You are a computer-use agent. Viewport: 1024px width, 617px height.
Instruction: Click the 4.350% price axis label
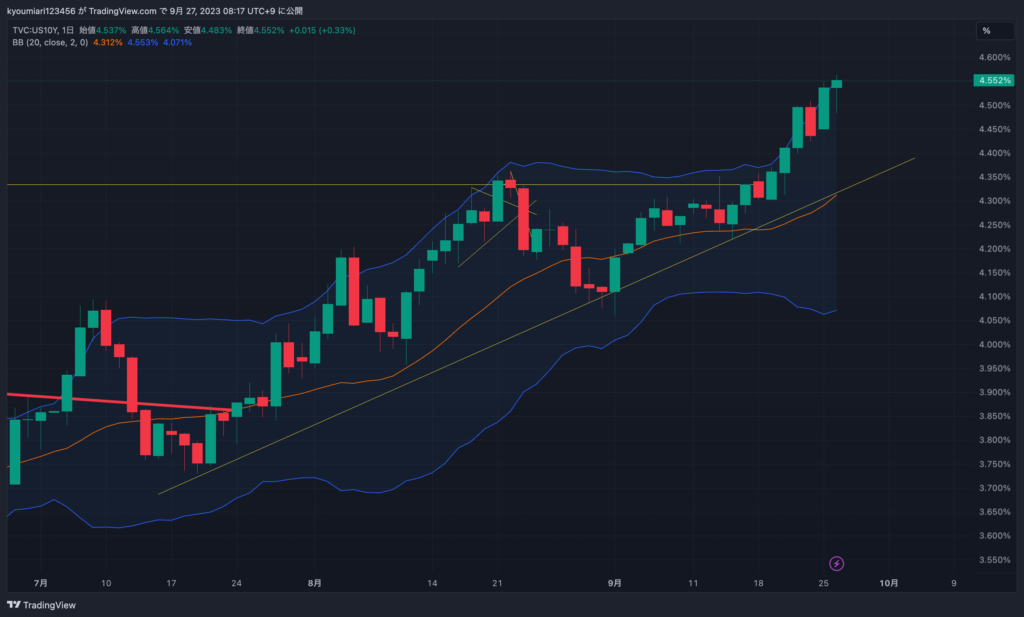pyautogui.click(x=994, y=177)
